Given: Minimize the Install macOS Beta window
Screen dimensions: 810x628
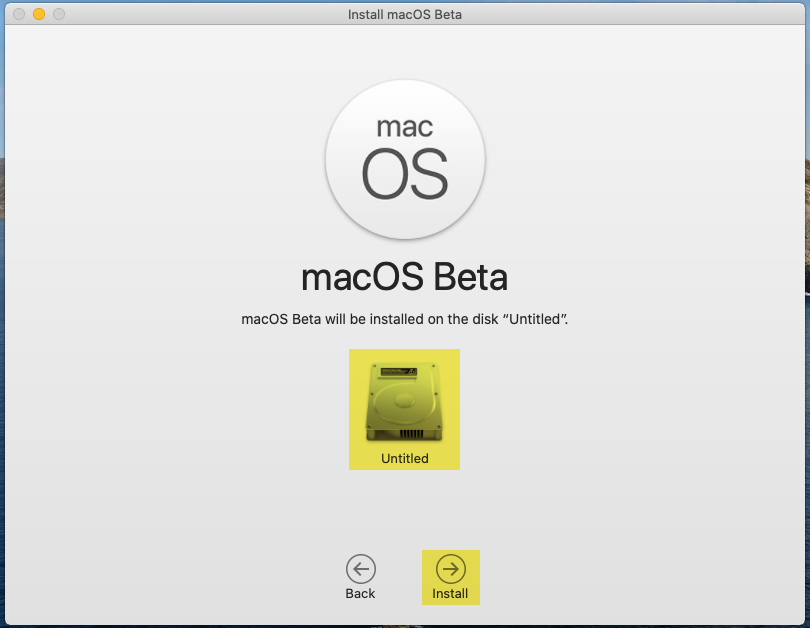Looking at the screenshot, I should (39, 14).
